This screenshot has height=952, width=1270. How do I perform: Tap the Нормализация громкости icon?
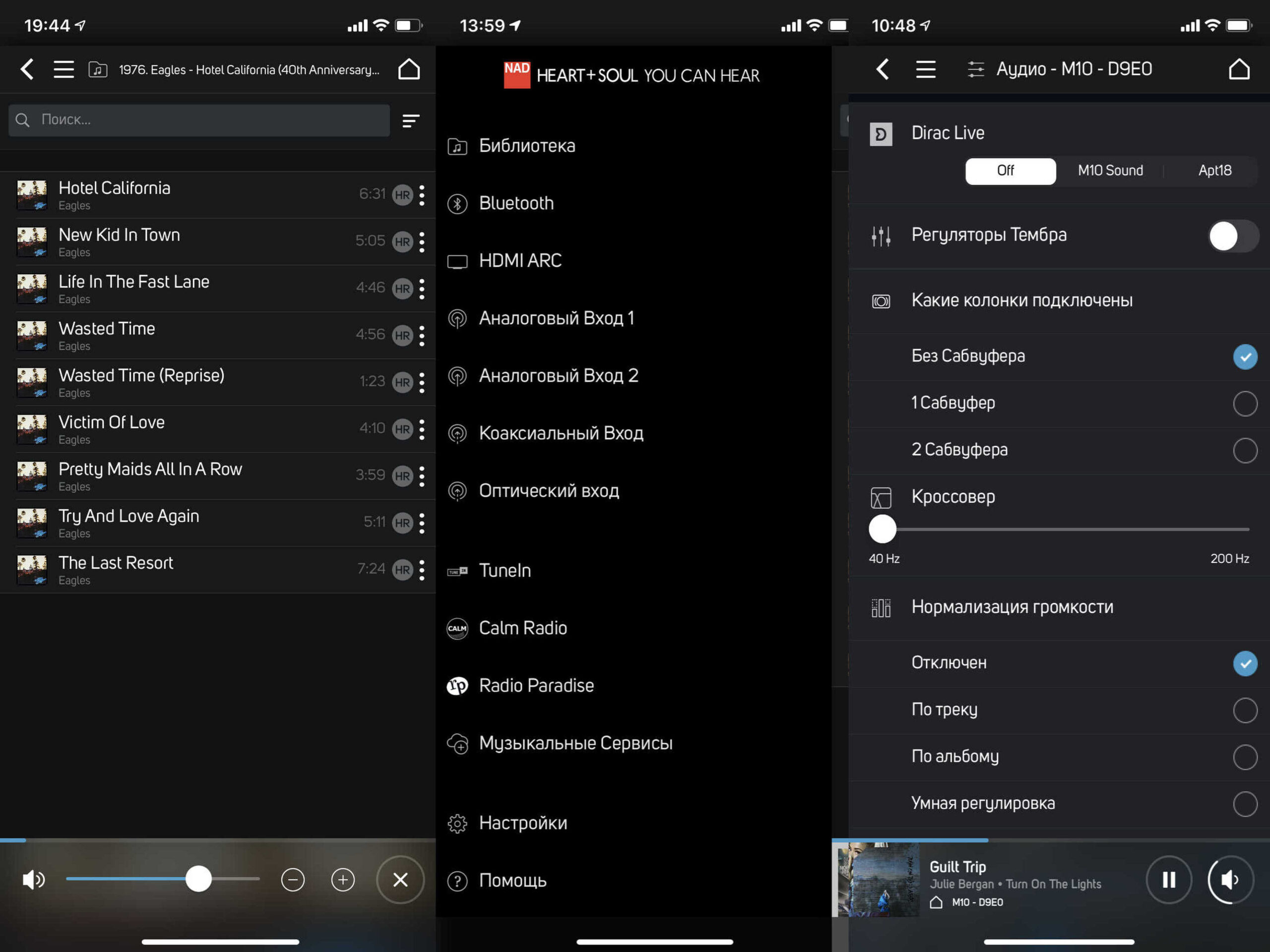(x=881, y=608)
